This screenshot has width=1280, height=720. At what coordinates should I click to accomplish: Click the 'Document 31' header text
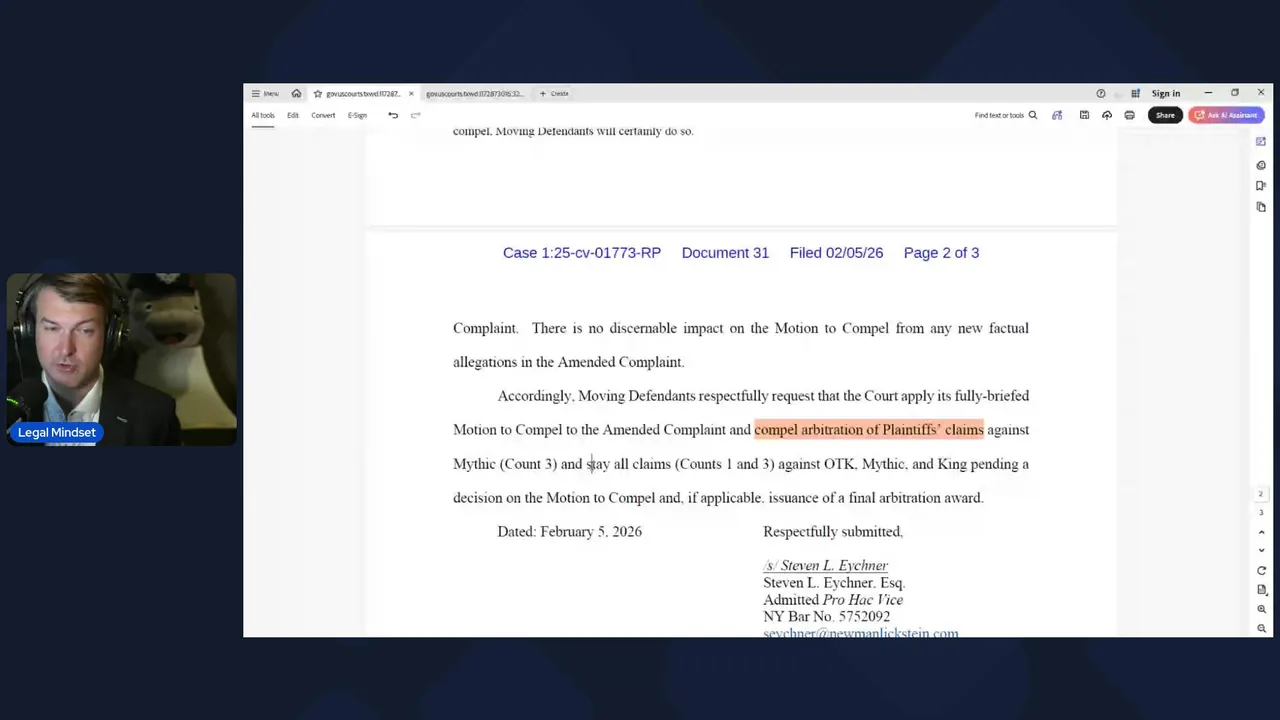pos(725,253)
